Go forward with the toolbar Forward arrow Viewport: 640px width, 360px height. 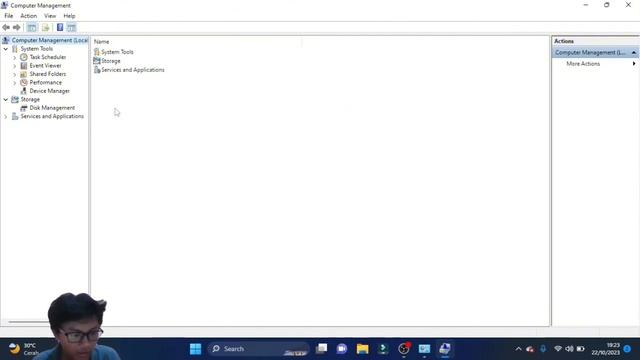[x=16, y=27]
